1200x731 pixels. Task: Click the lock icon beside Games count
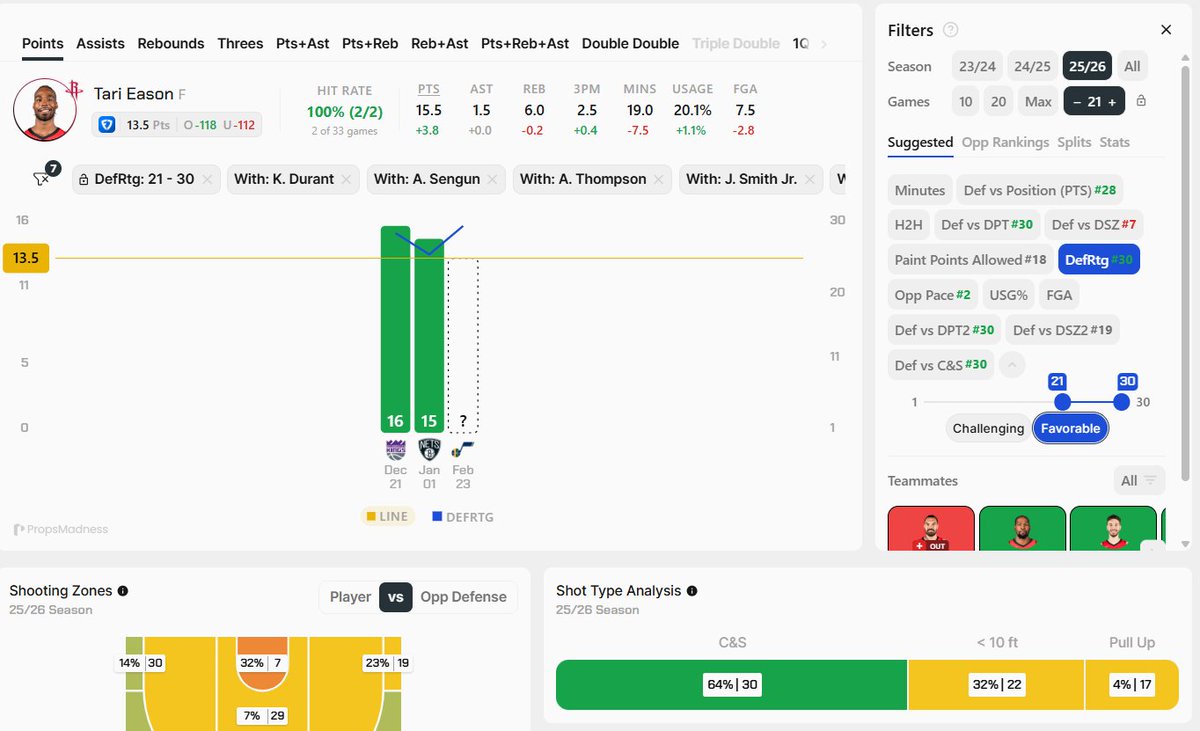[1141, 101]
